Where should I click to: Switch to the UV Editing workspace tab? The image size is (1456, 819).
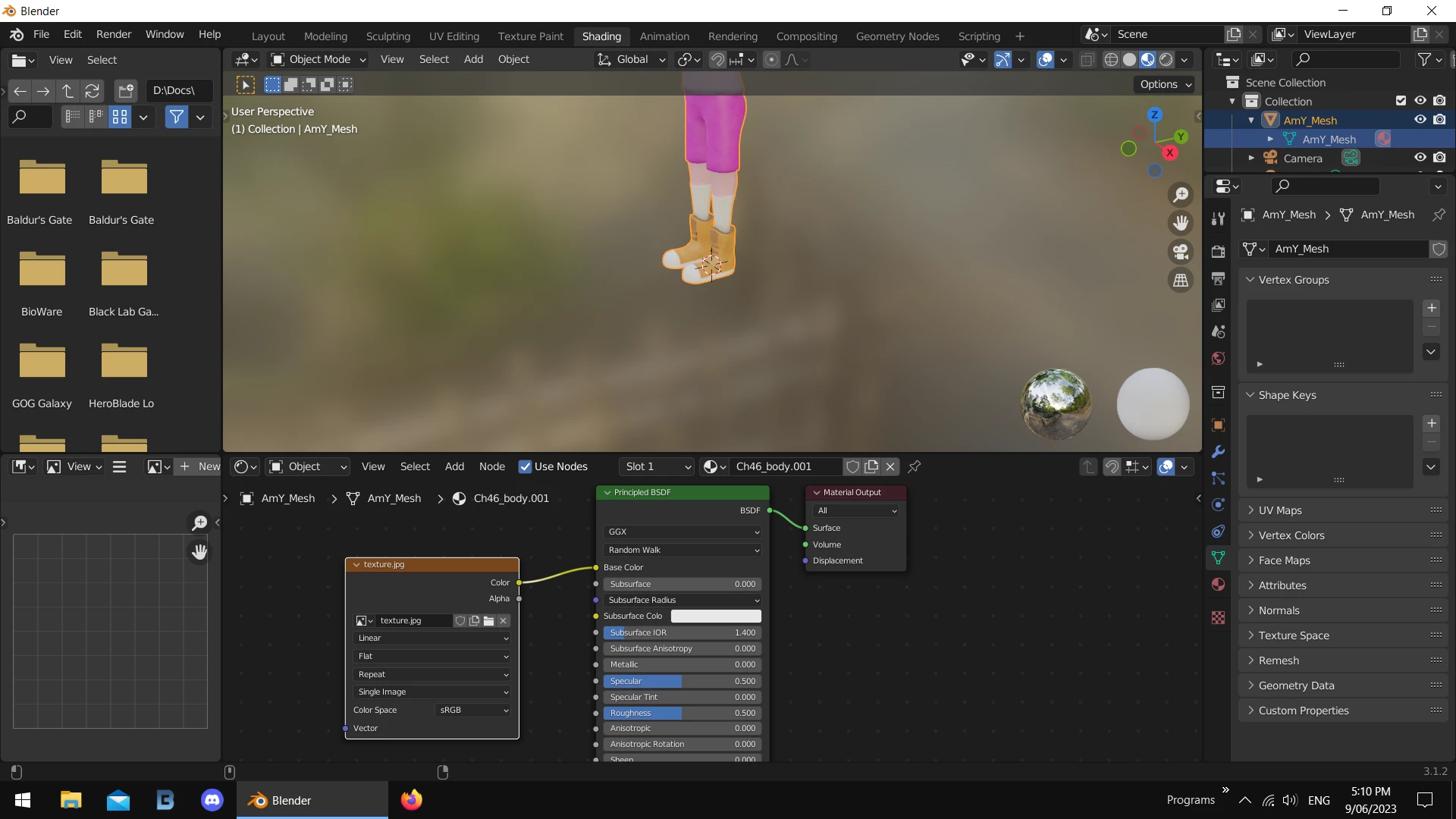click(453, 36)
